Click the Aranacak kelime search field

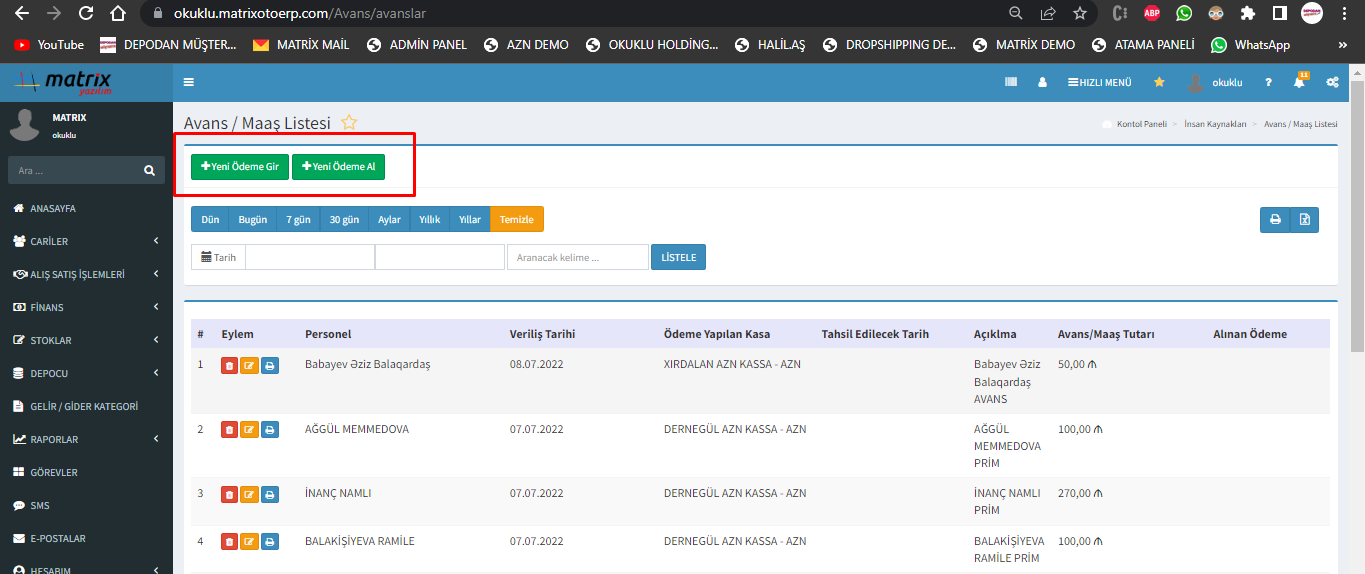(x=578, y=257)
